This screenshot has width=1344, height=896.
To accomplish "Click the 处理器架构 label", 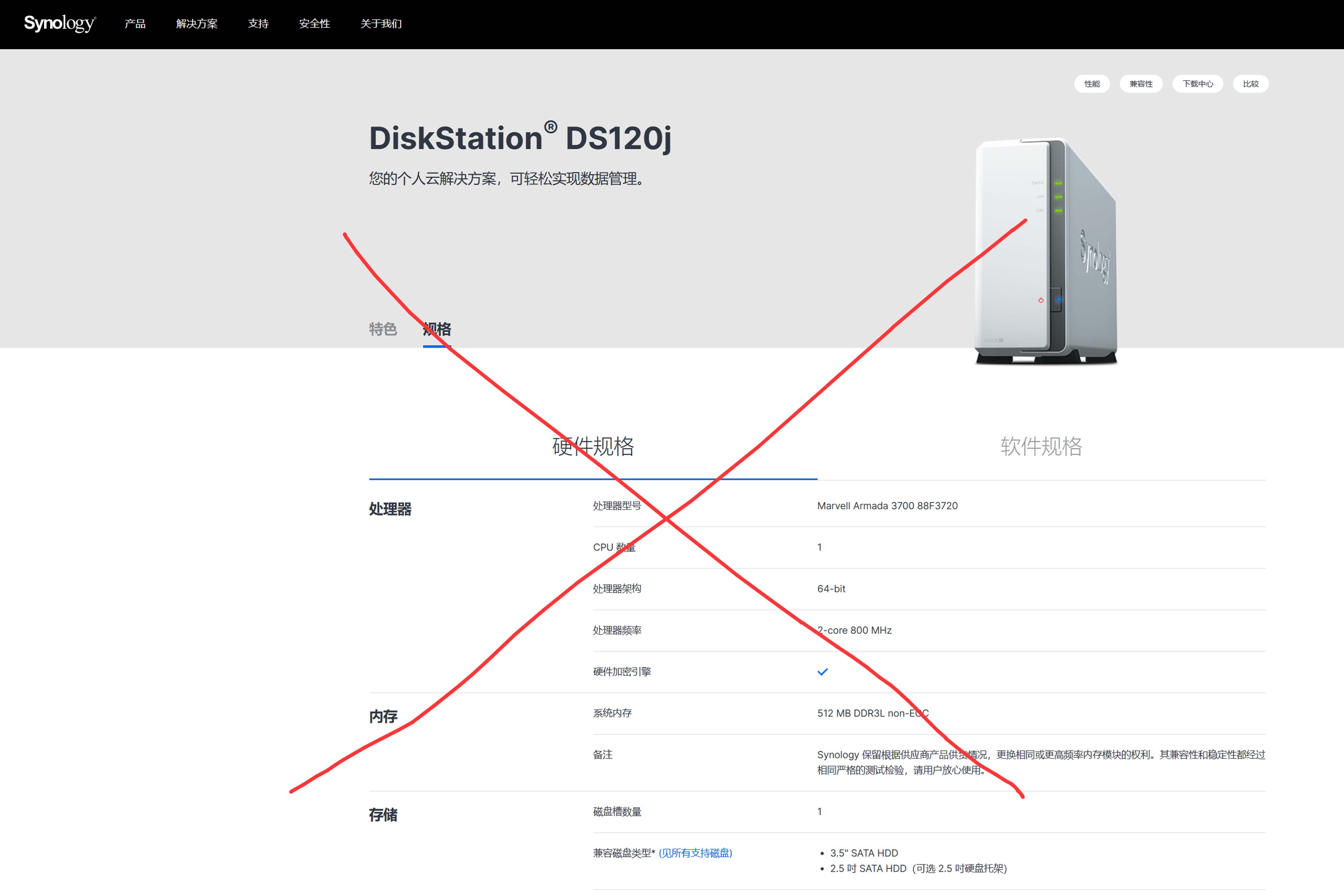I will pyautogui.click(x=617, y=589).
